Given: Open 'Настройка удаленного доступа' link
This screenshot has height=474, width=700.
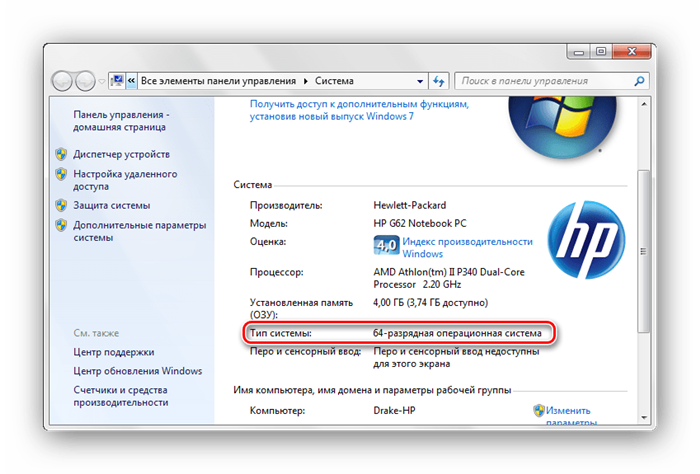Looking at the screenshot, I should (125, 180).
